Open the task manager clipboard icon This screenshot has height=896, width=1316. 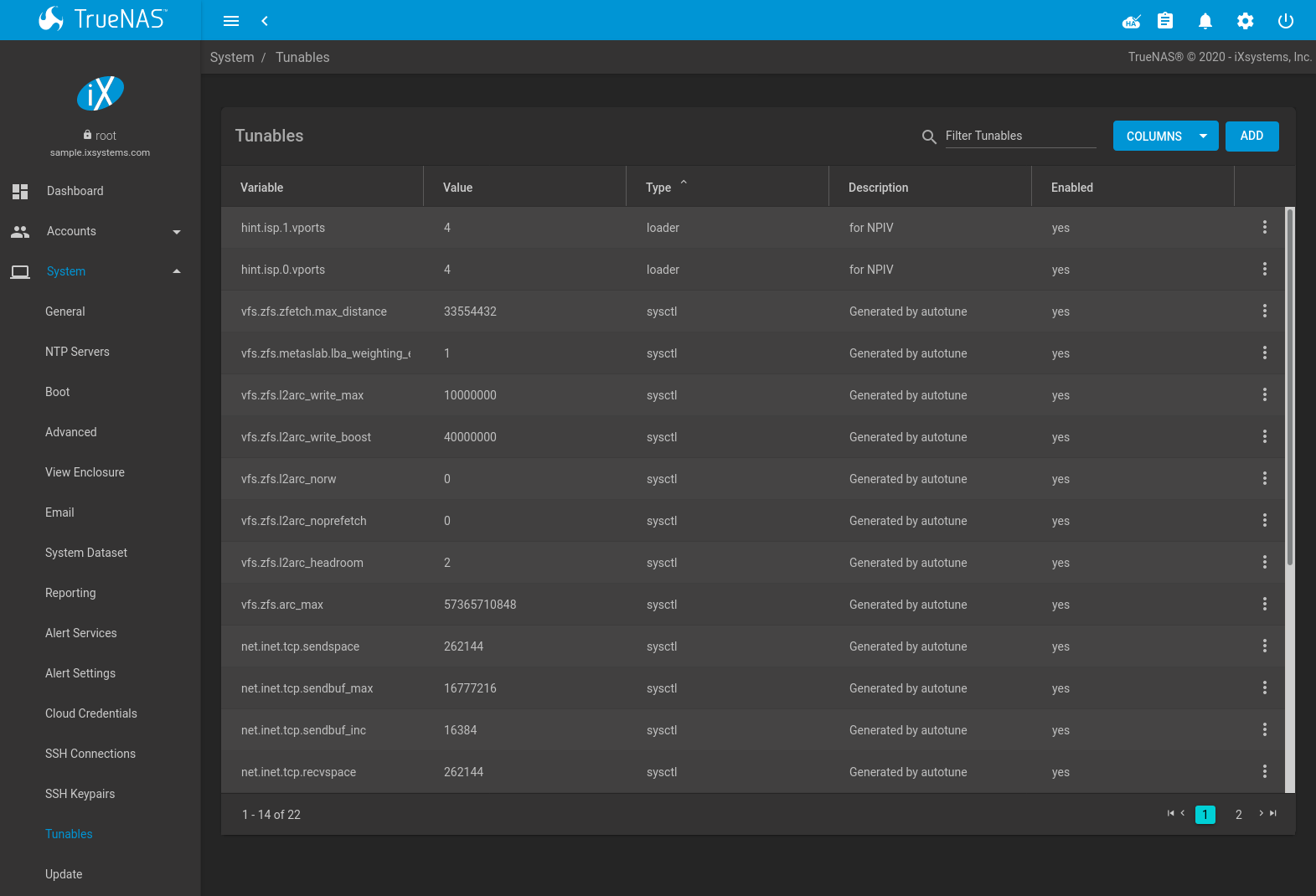pos(1165,21)
